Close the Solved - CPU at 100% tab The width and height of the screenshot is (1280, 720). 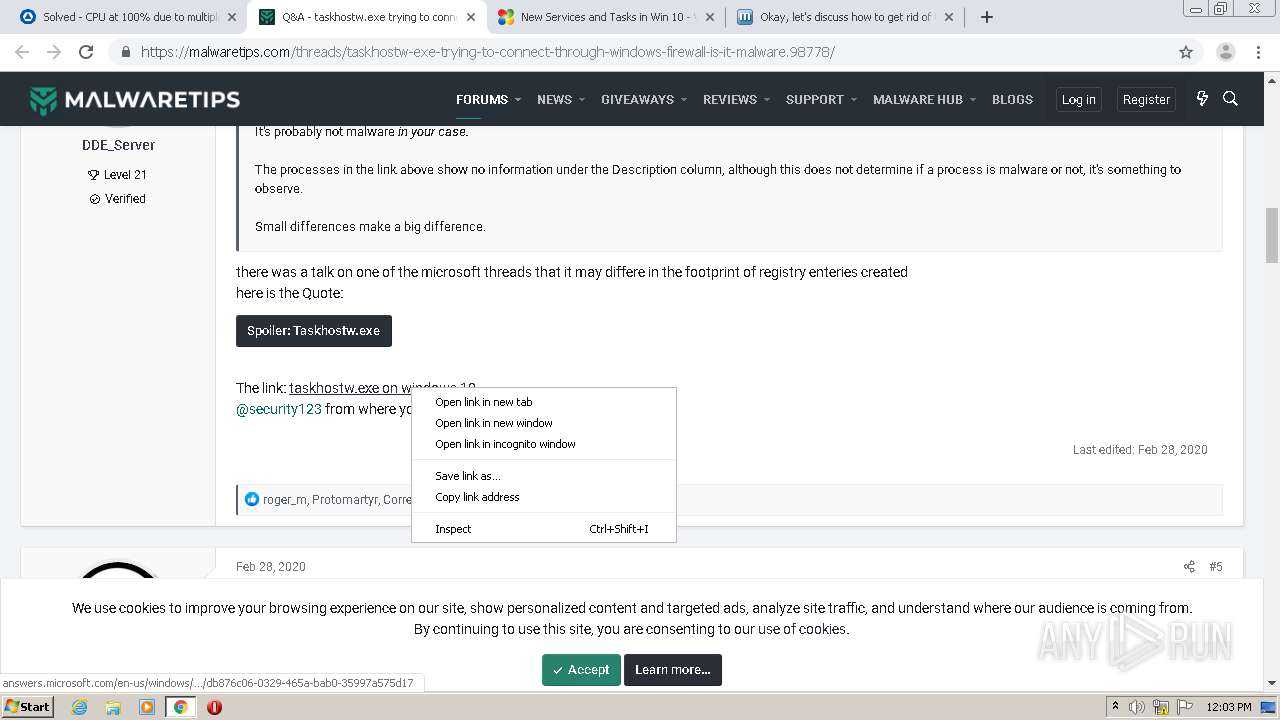pos(233,17)
